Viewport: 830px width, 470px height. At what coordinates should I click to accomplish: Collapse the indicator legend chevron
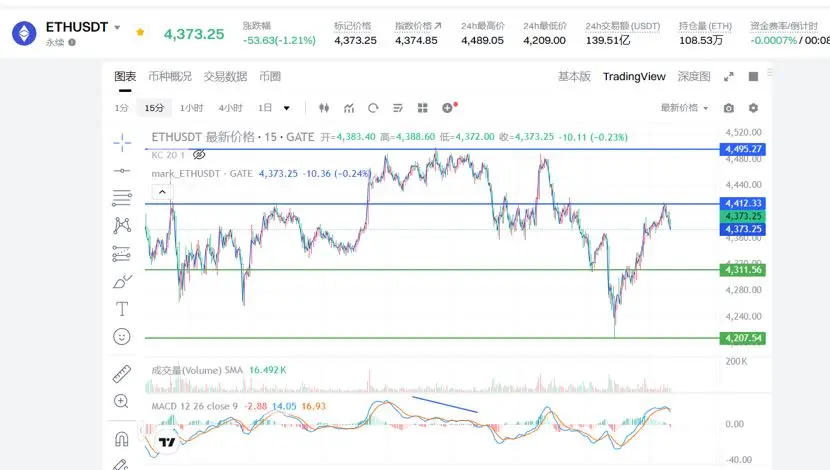tap(163, 192)
